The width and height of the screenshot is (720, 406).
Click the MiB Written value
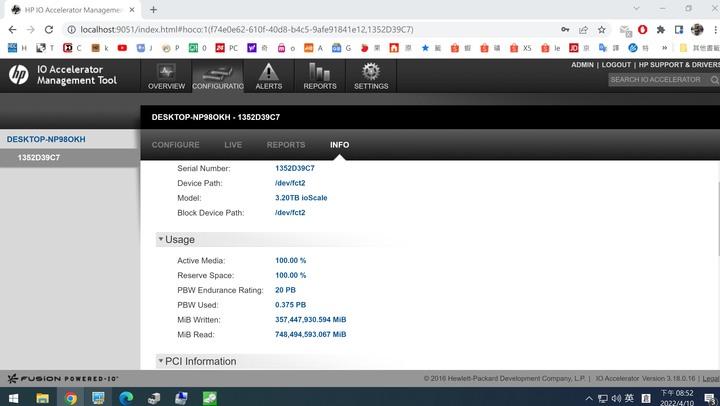tap(310, 320)
